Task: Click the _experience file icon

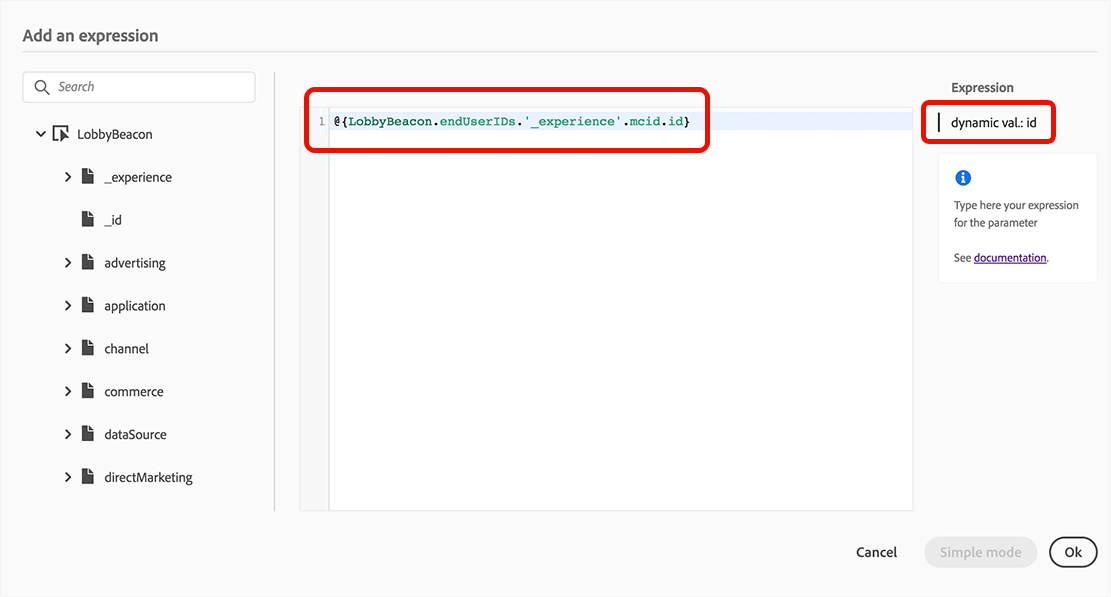Action: [88, 176]
